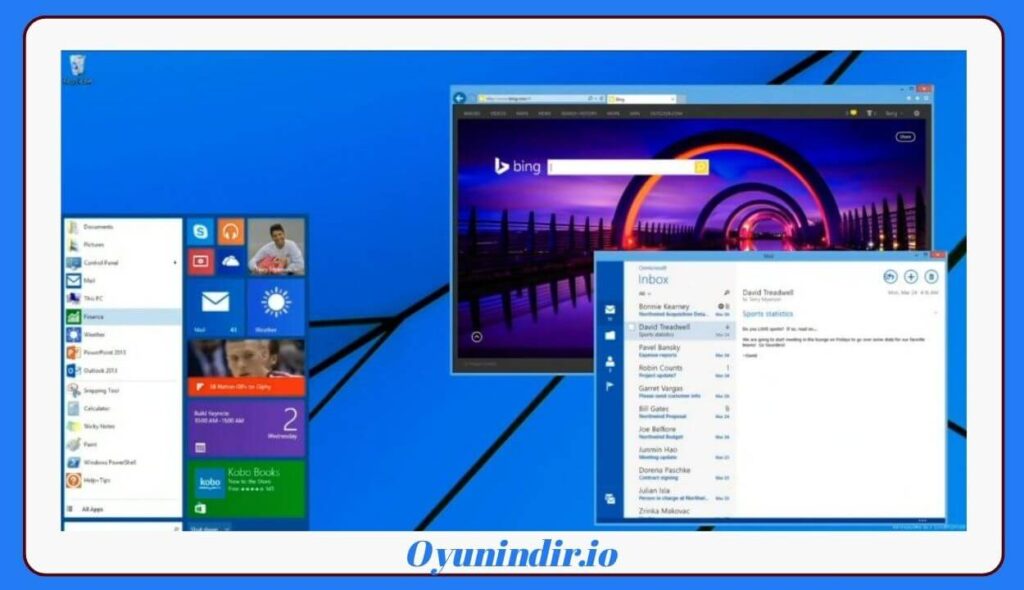Click the search magnifier in Mail Inbox

coord(726,293)
